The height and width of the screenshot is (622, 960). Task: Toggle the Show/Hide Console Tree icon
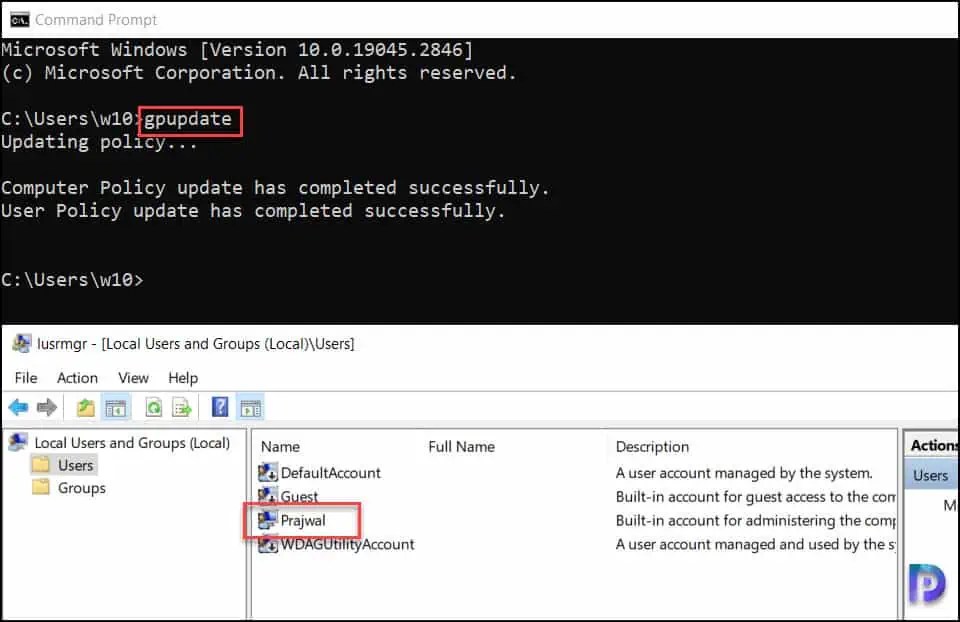click(x=115, y=407)
